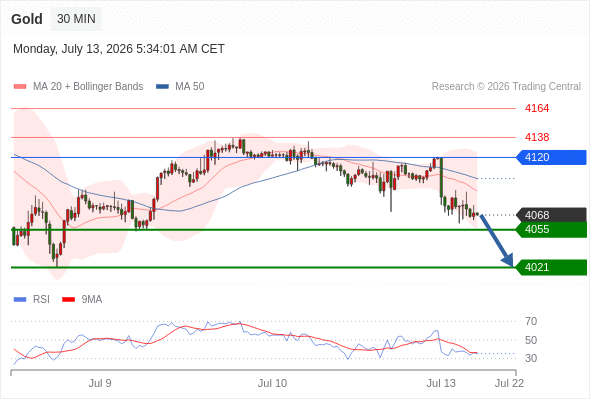Click the Jul 22 date axis label
Image resolution: width=590 pixels, height=400 pixels.
click(x=509, y=383)
